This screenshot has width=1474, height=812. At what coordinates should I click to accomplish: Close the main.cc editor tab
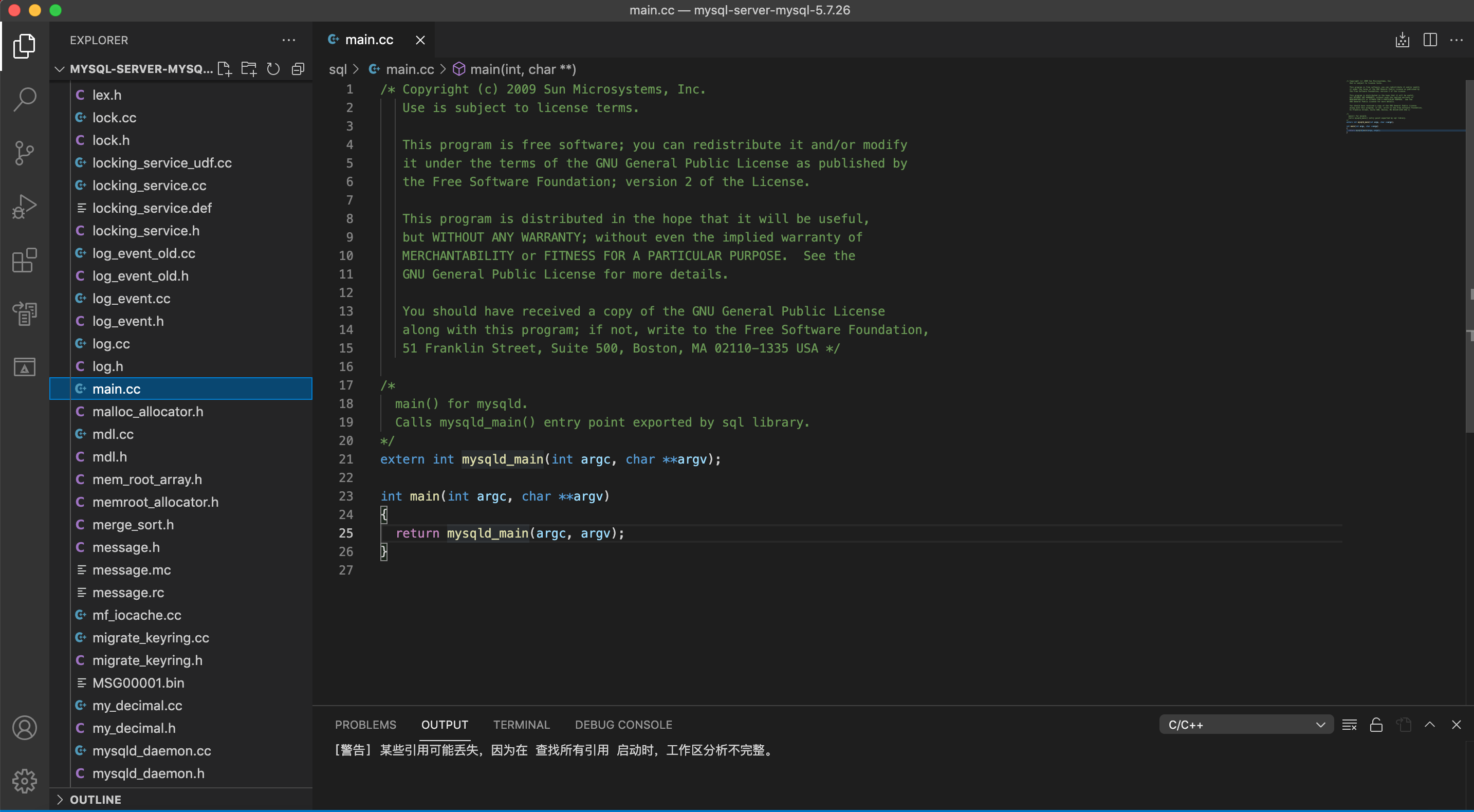pyautogui.click(x=420, y=40)
